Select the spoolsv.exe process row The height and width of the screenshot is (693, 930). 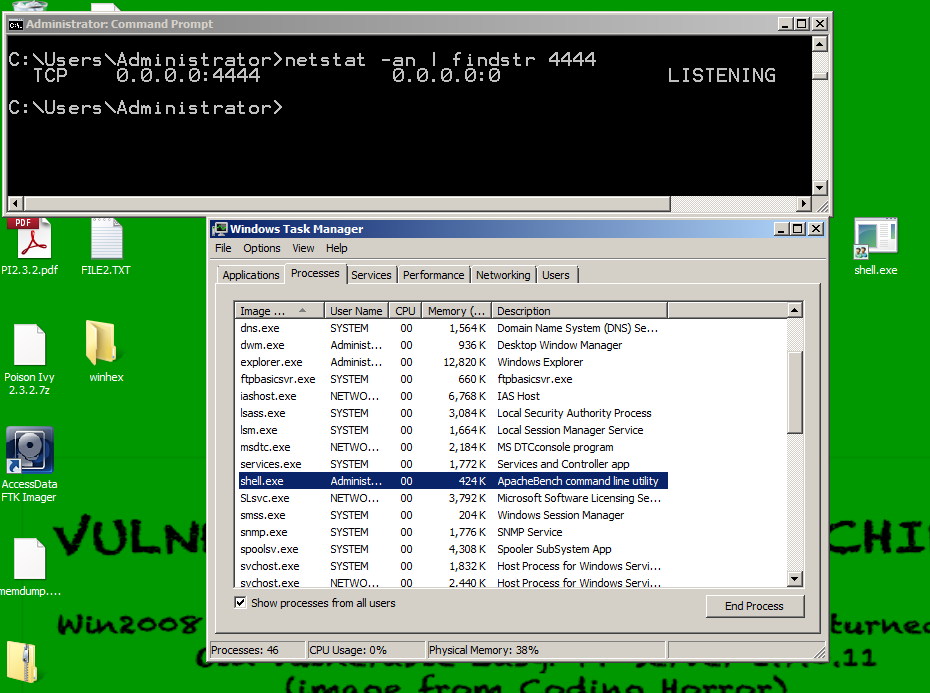[453, 549]
